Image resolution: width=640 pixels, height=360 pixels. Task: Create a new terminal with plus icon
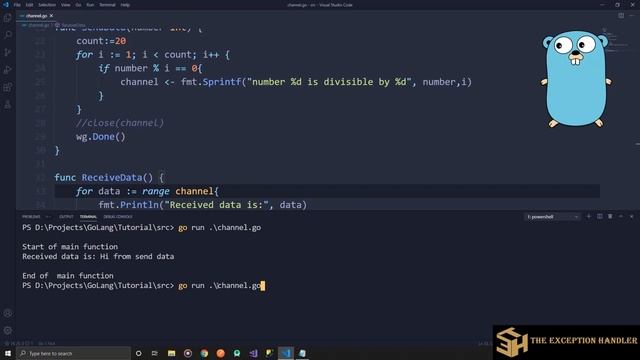tap(589, 216)
